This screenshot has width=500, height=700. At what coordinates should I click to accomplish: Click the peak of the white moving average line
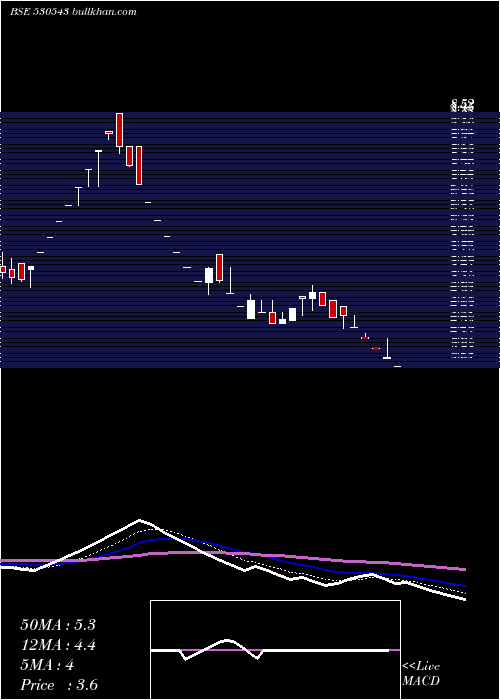click(x=140, y=520)
